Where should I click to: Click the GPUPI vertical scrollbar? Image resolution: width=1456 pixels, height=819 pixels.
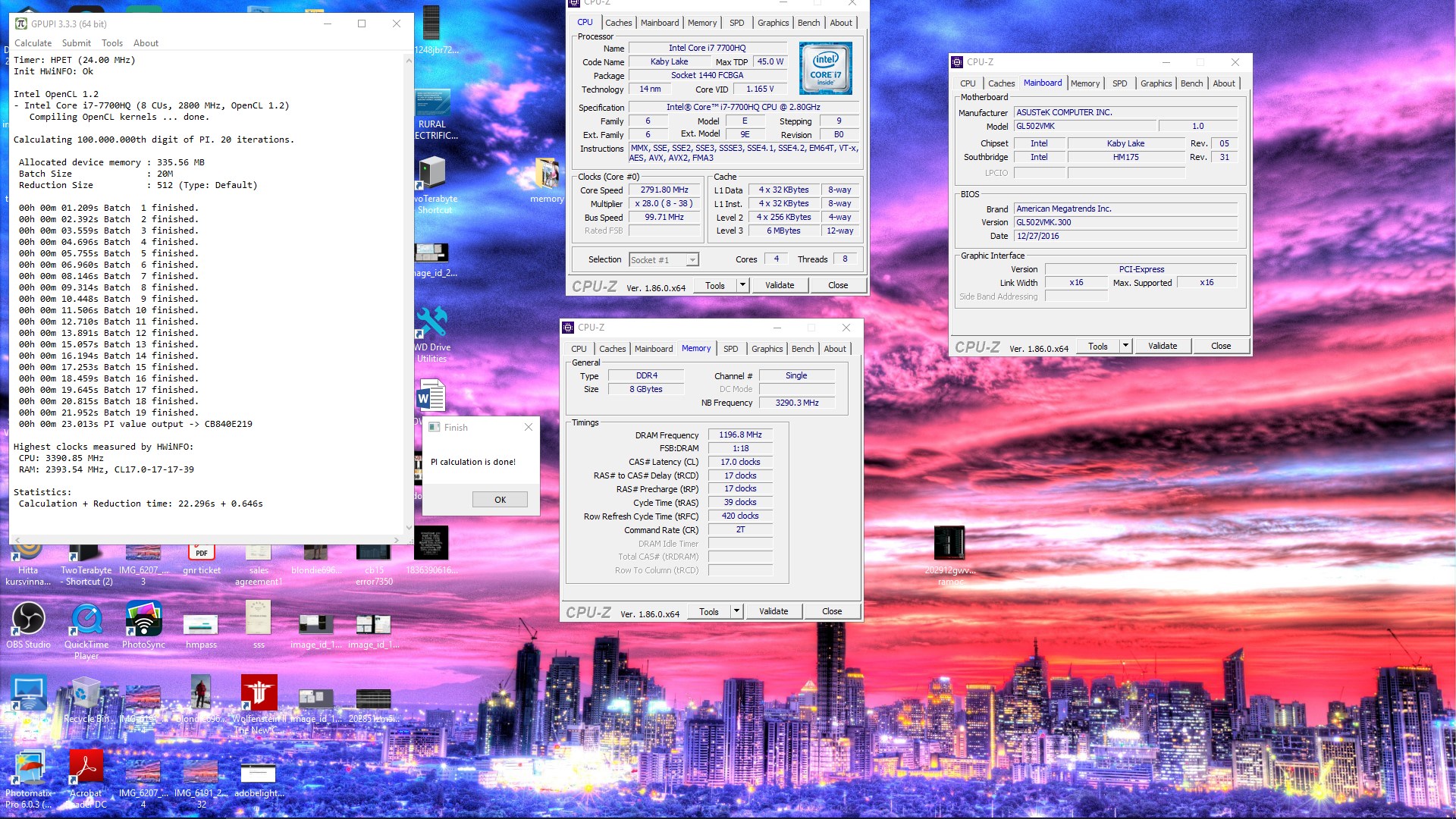(x=409, y=293)
